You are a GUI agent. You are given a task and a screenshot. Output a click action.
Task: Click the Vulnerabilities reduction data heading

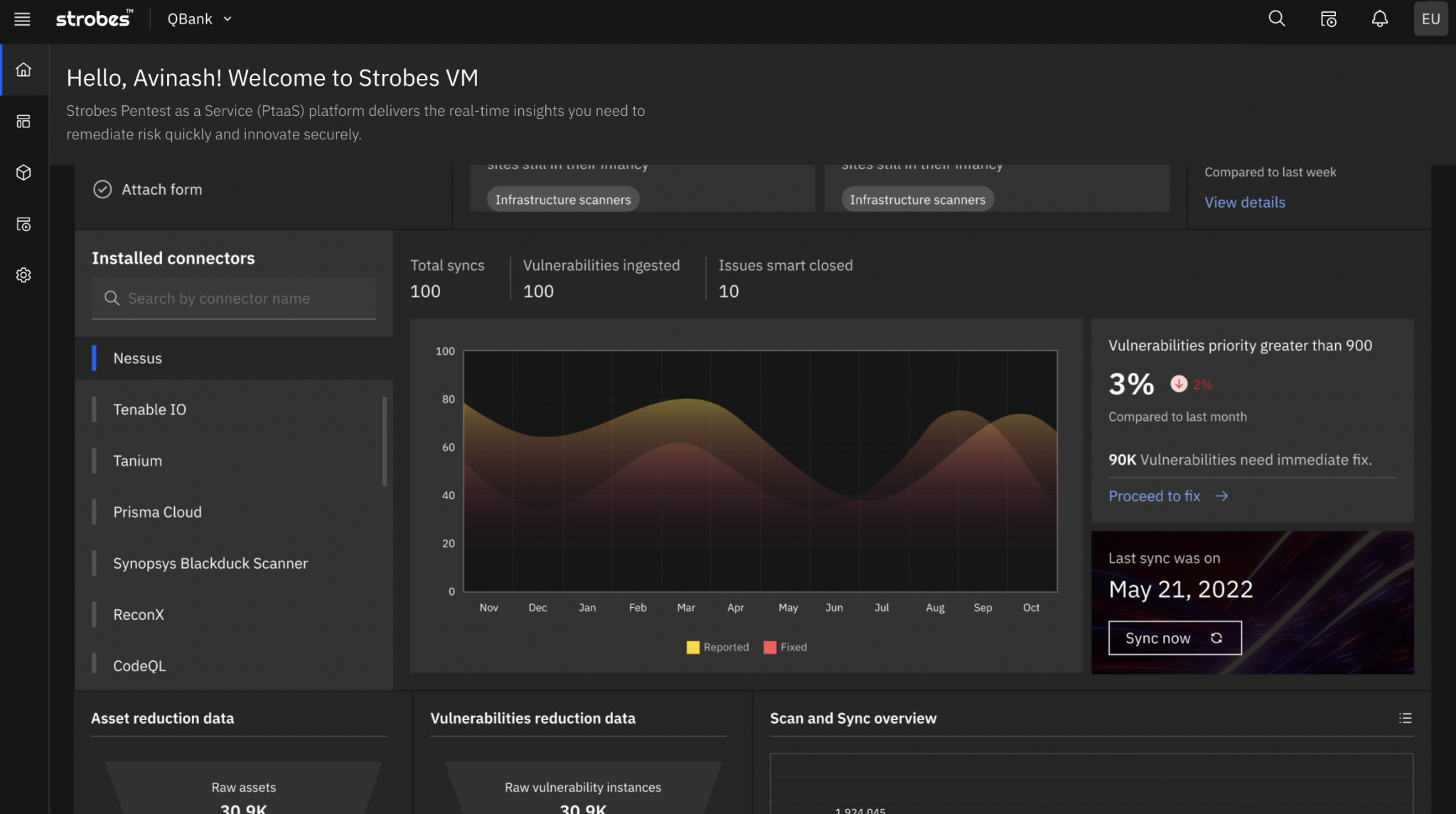pyautogui.click(x=532, y=718)
